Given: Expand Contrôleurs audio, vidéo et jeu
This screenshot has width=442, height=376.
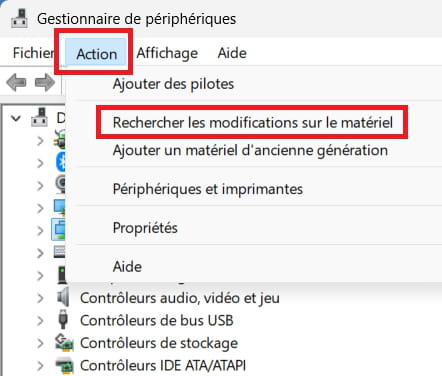Looking at the screenshot, I should click(40, 298).
